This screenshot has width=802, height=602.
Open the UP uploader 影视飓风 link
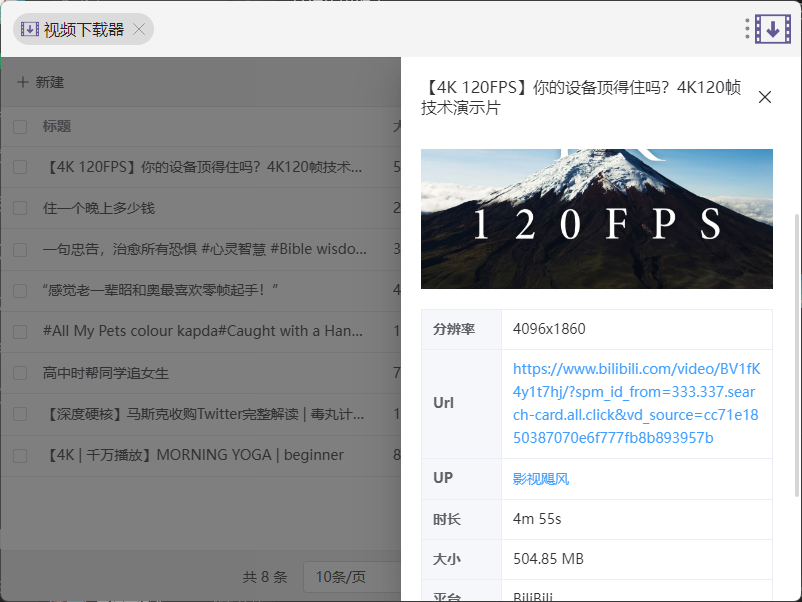541,479
